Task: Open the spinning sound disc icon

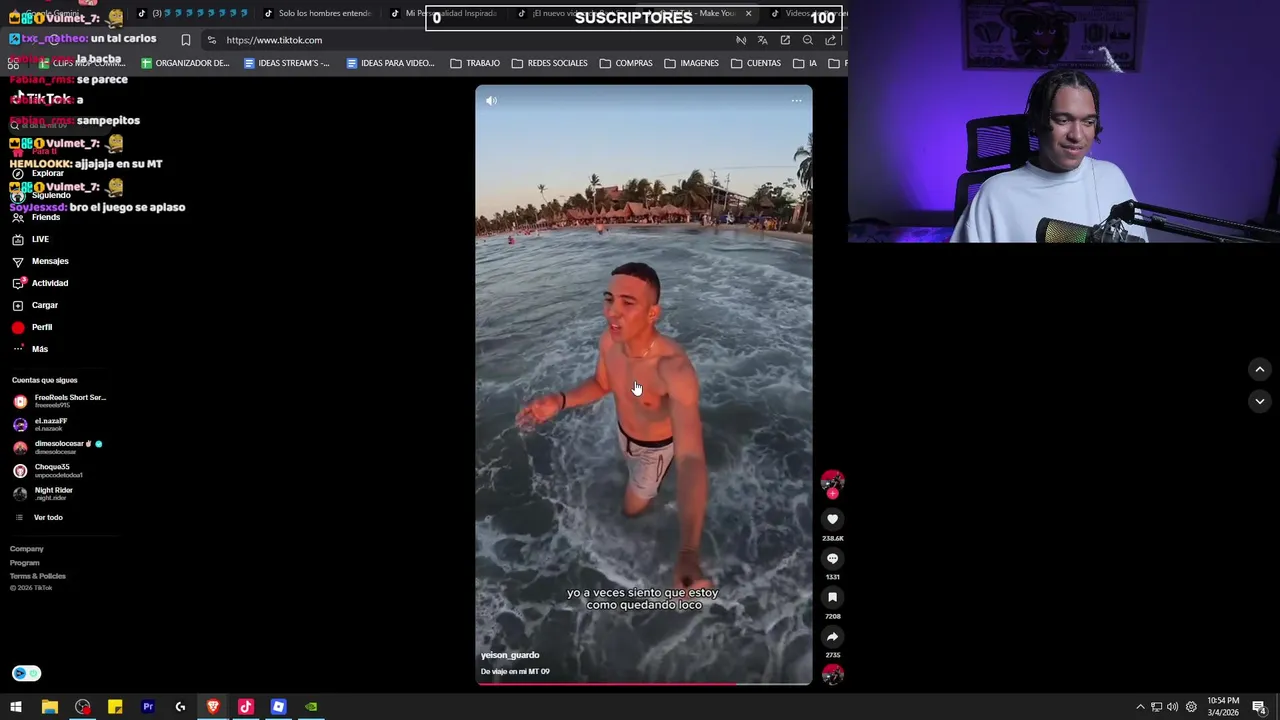Action: click(x=832, y=675)
